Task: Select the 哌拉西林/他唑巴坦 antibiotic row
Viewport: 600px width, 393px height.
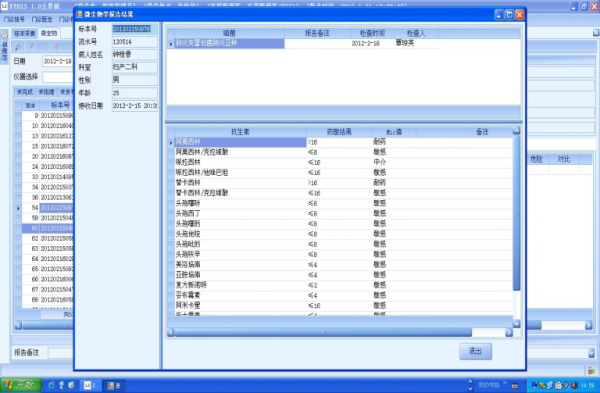Action: click(x=341, y=173)
